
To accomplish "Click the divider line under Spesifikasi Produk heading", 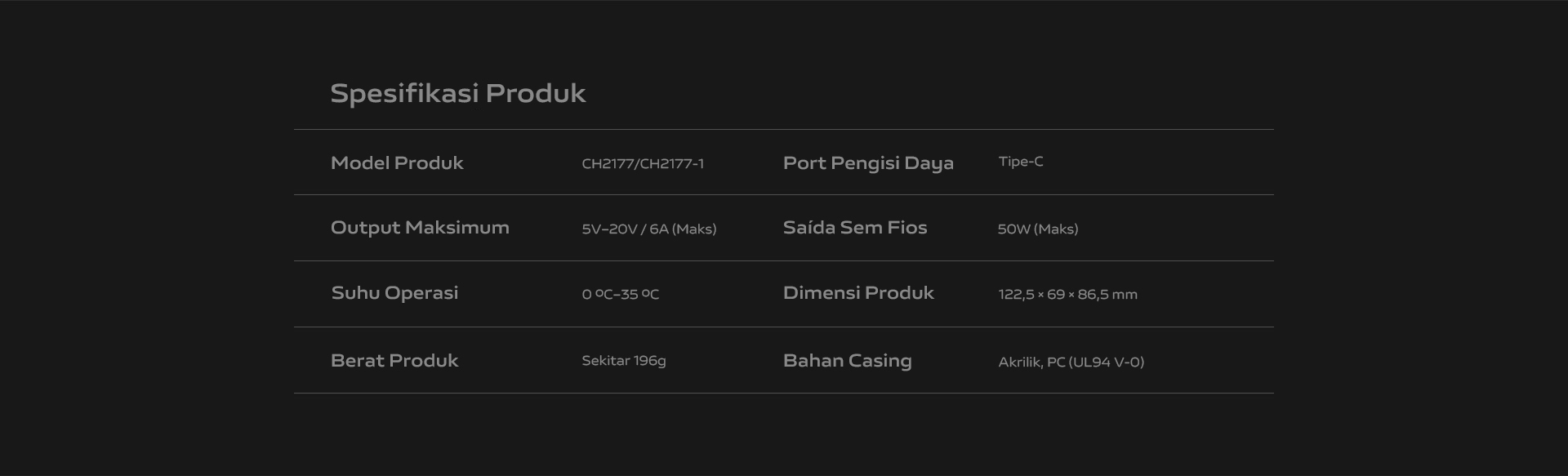I will click(x=784, y=129).
